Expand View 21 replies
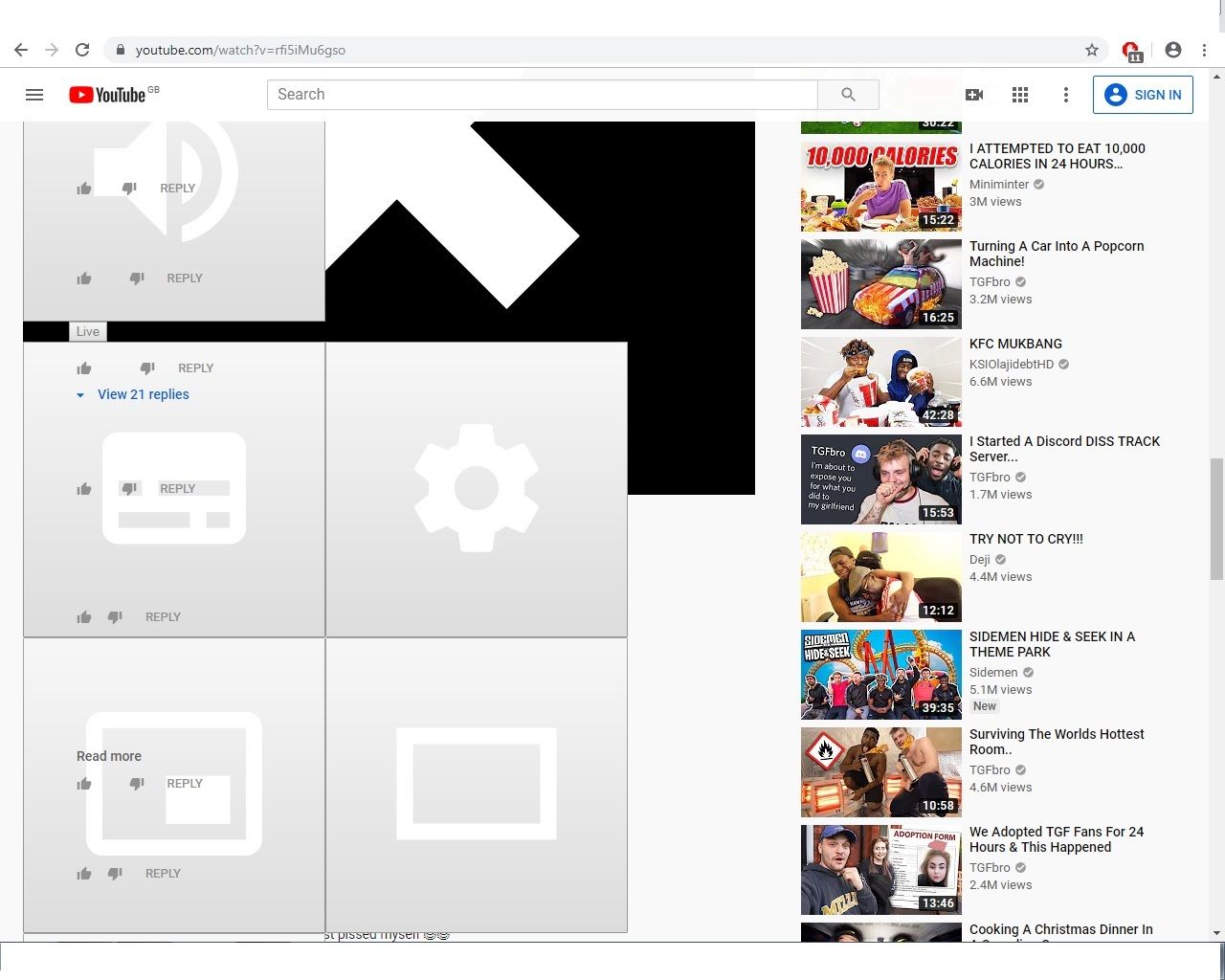1225x980 pixels. pyautogui.click(x=143, y=394)
